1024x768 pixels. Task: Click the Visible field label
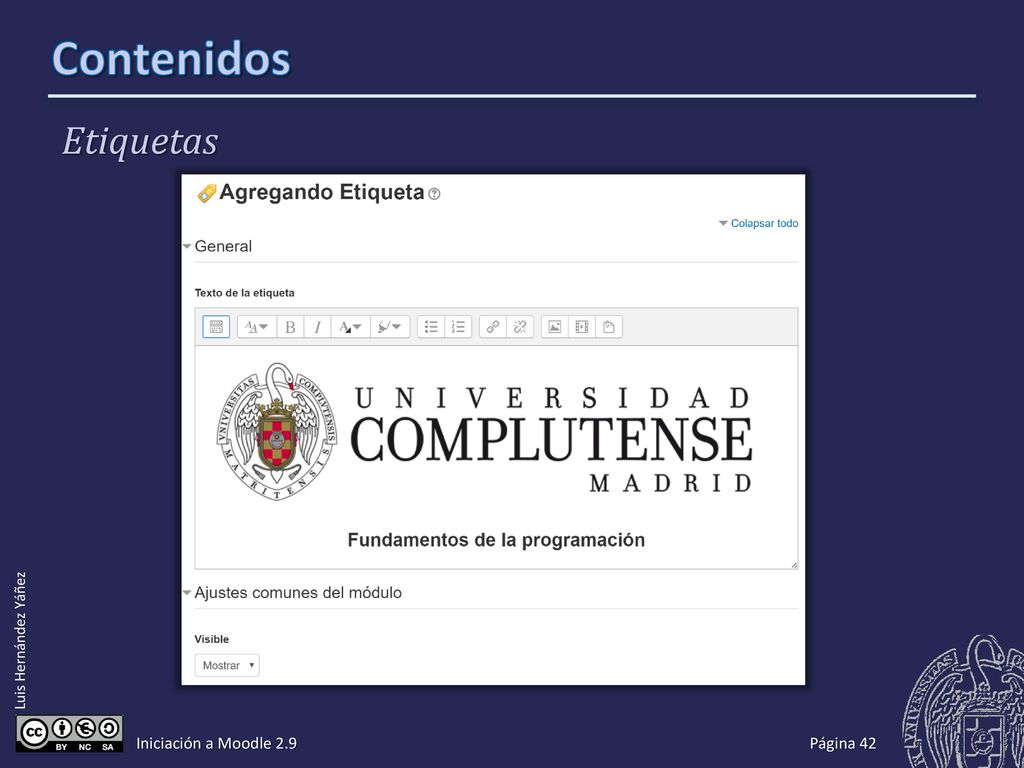pos(212,639)
